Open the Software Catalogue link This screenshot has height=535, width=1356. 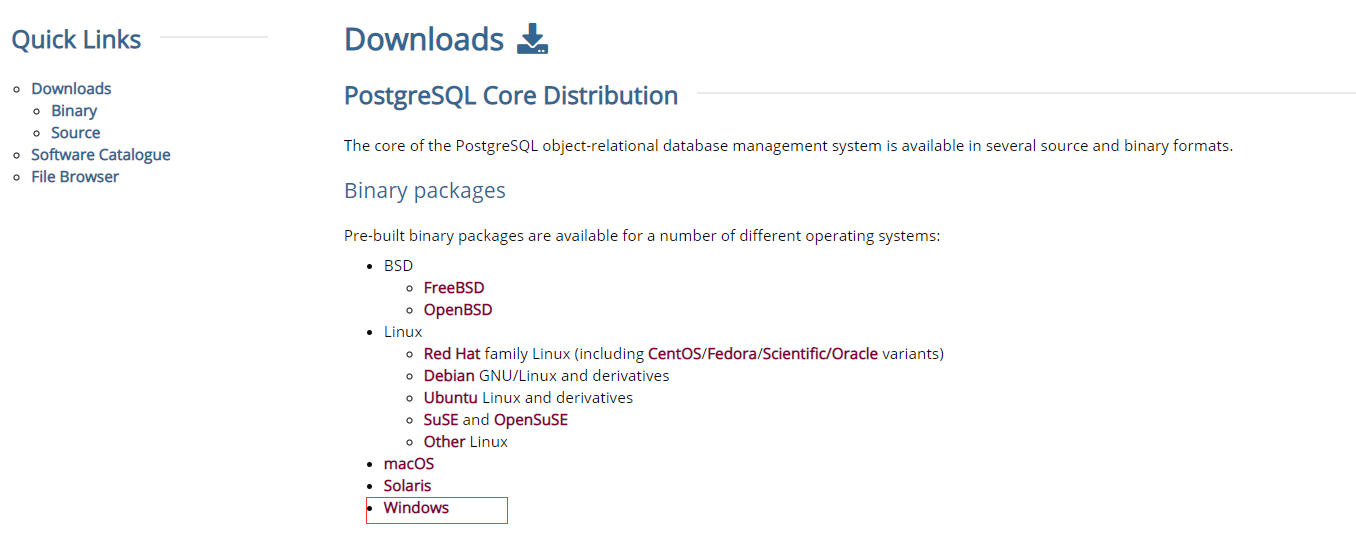tap(101, 155)
